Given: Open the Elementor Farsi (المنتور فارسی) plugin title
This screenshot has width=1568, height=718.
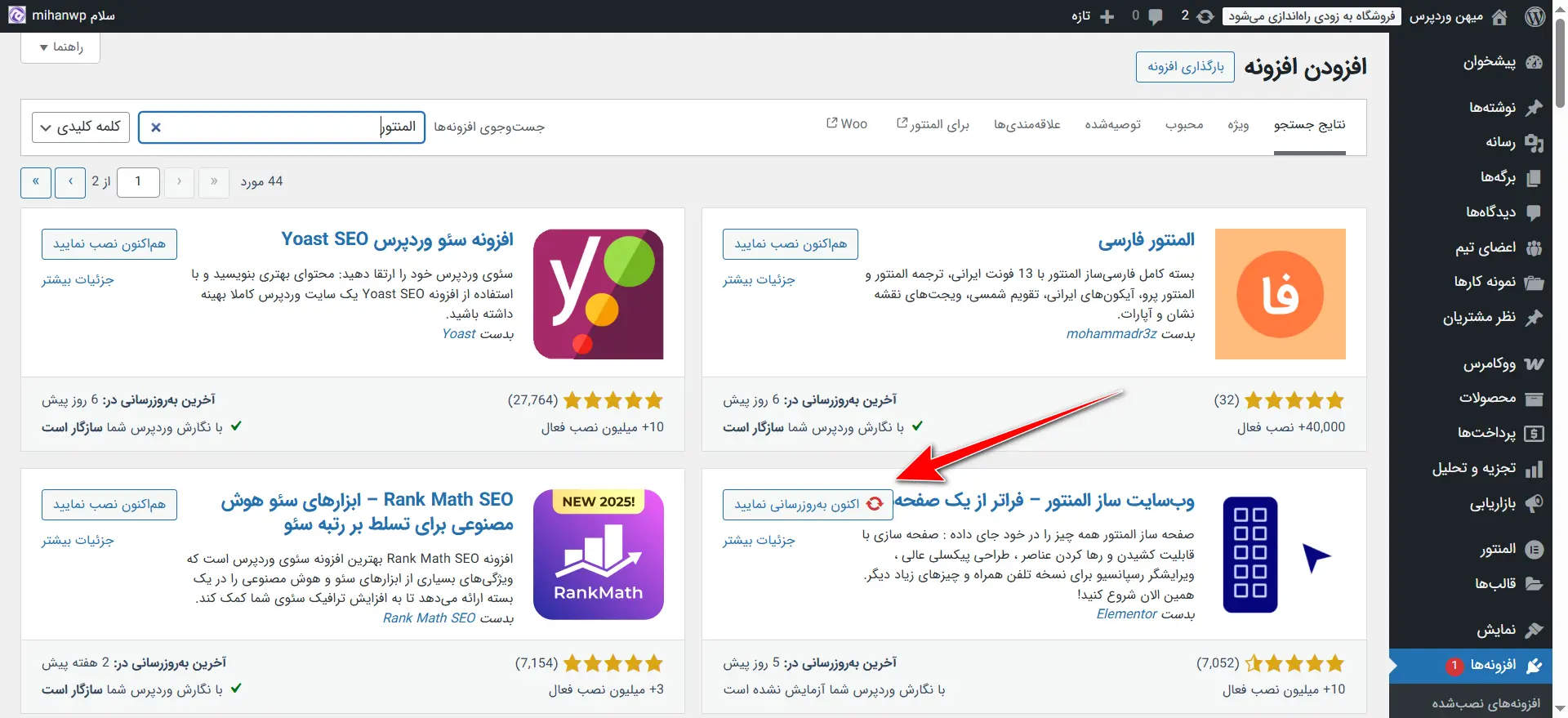Looking at the screenshot, I should coord(1146,240).
